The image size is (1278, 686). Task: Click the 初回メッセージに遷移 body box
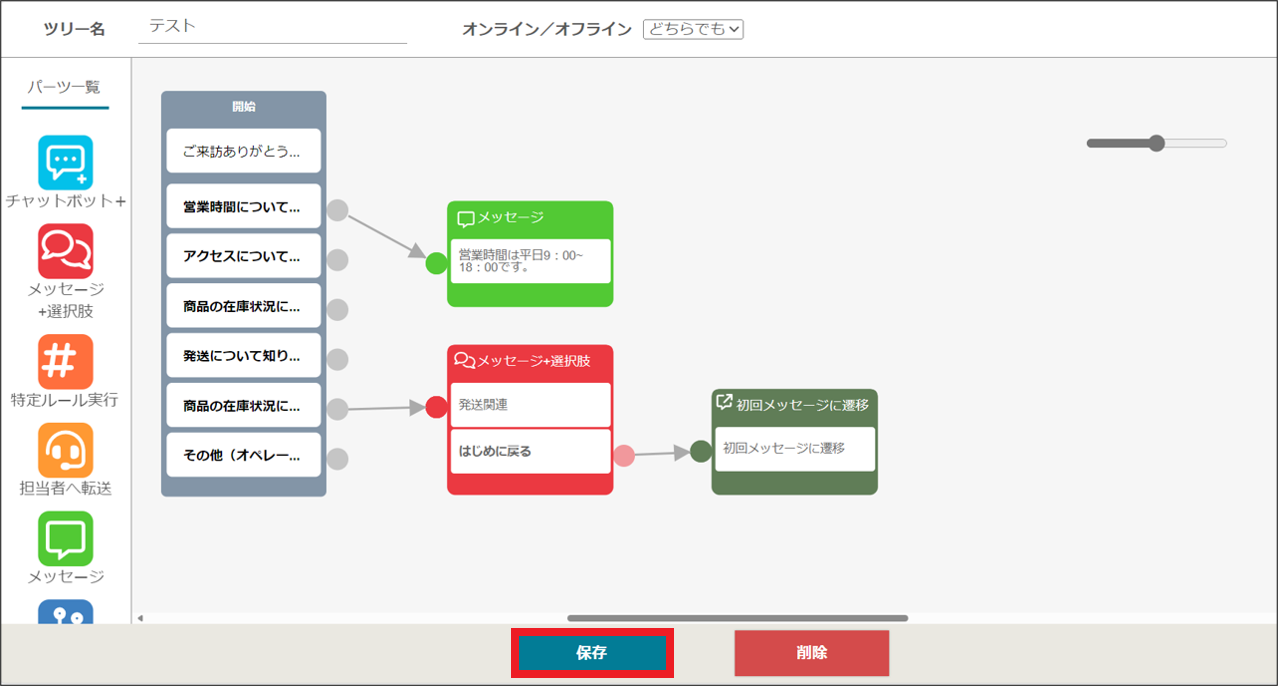point(795,449)
